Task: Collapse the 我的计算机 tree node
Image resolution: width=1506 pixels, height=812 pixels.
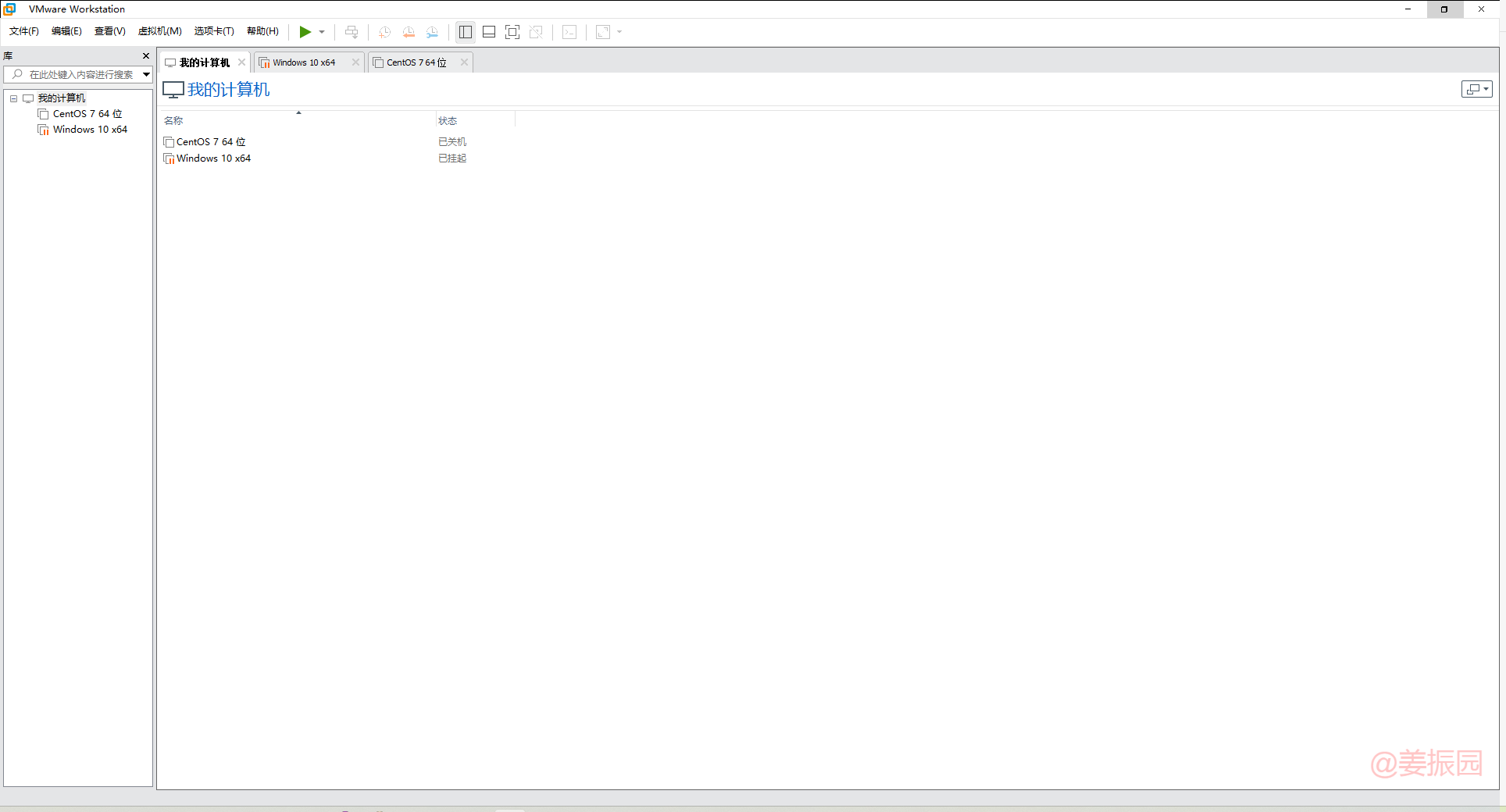Action: (x=13, y=98)
